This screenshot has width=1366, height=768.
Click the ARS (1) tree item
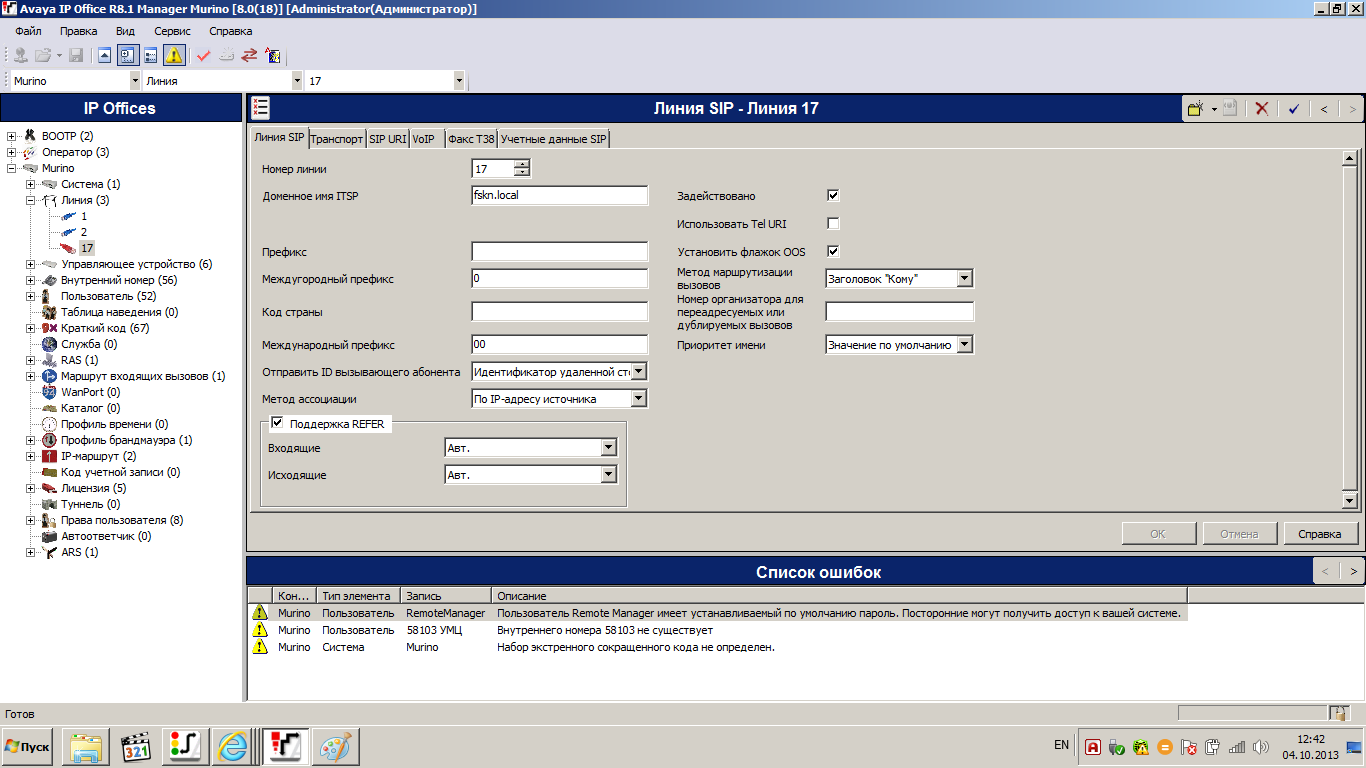[x=80, y=552]
